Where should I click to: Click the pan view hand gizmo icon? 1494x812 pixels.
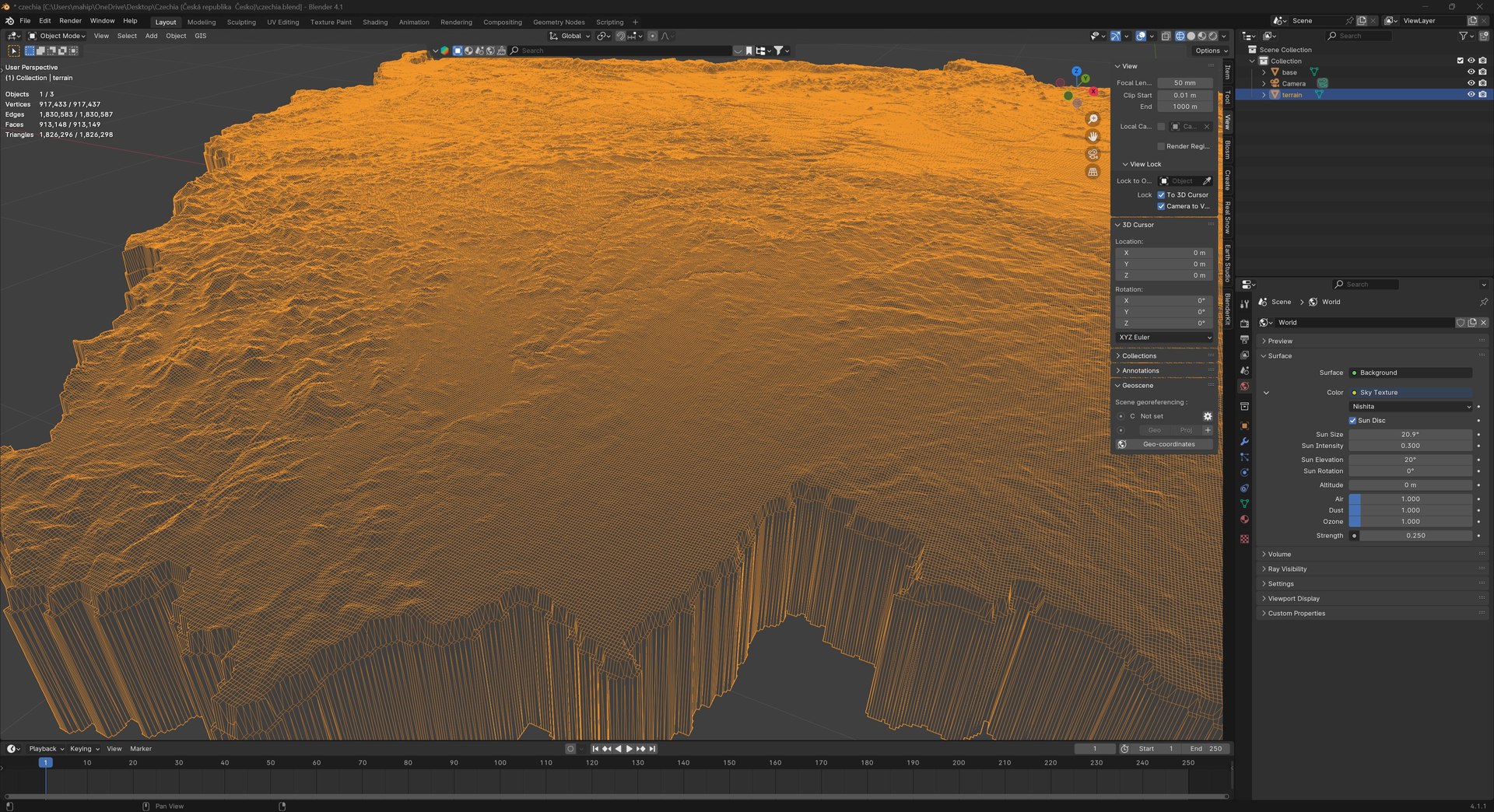[1093, 136]
